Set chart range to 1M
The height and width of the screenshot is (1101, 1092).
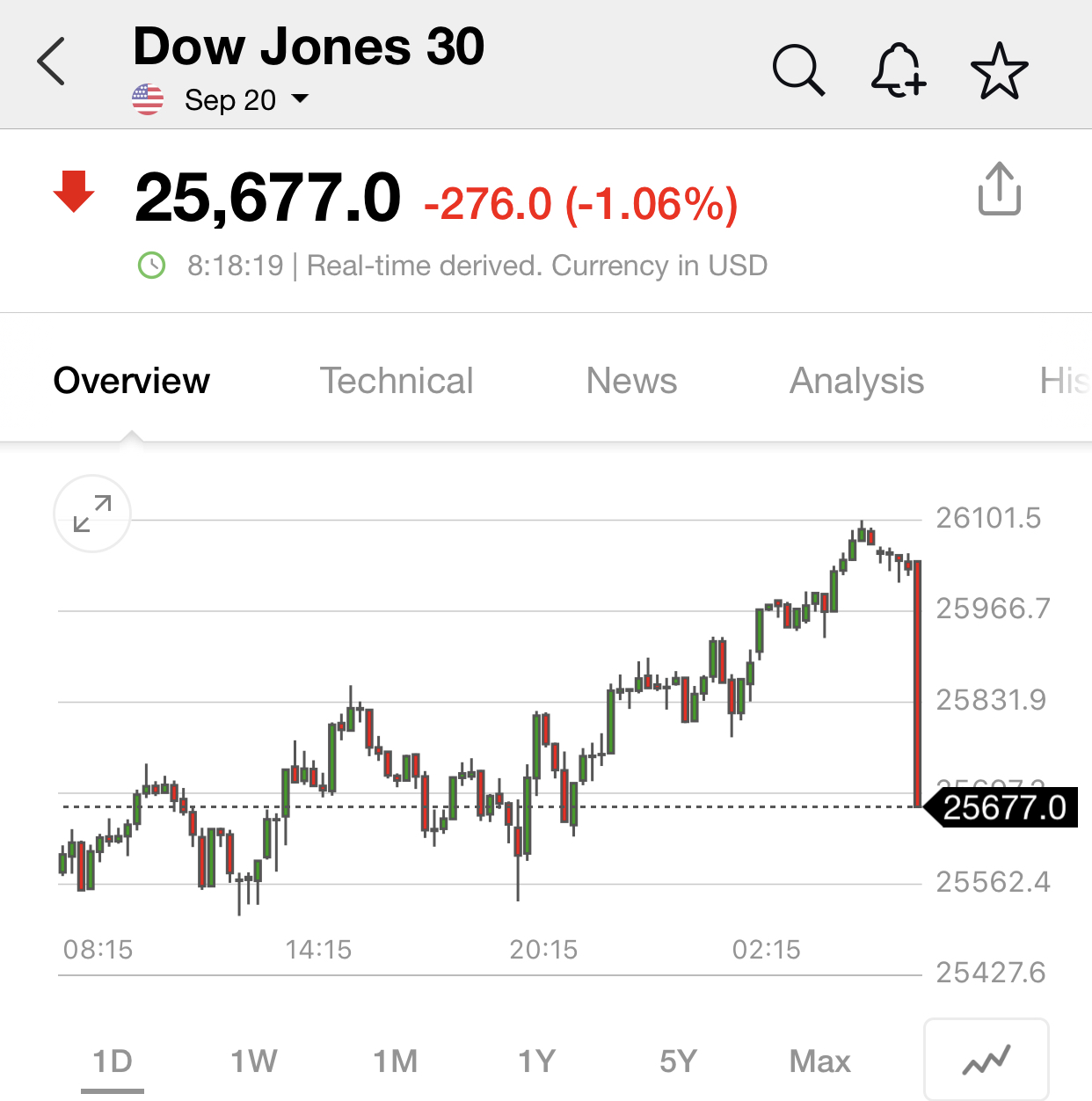(396, 1061)
